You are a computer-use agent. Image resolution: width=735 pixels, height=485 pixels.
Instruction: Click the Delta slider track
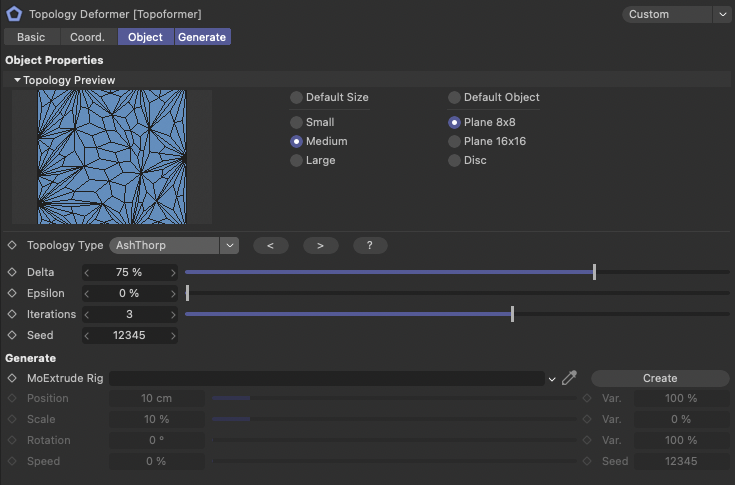[400, 272]
